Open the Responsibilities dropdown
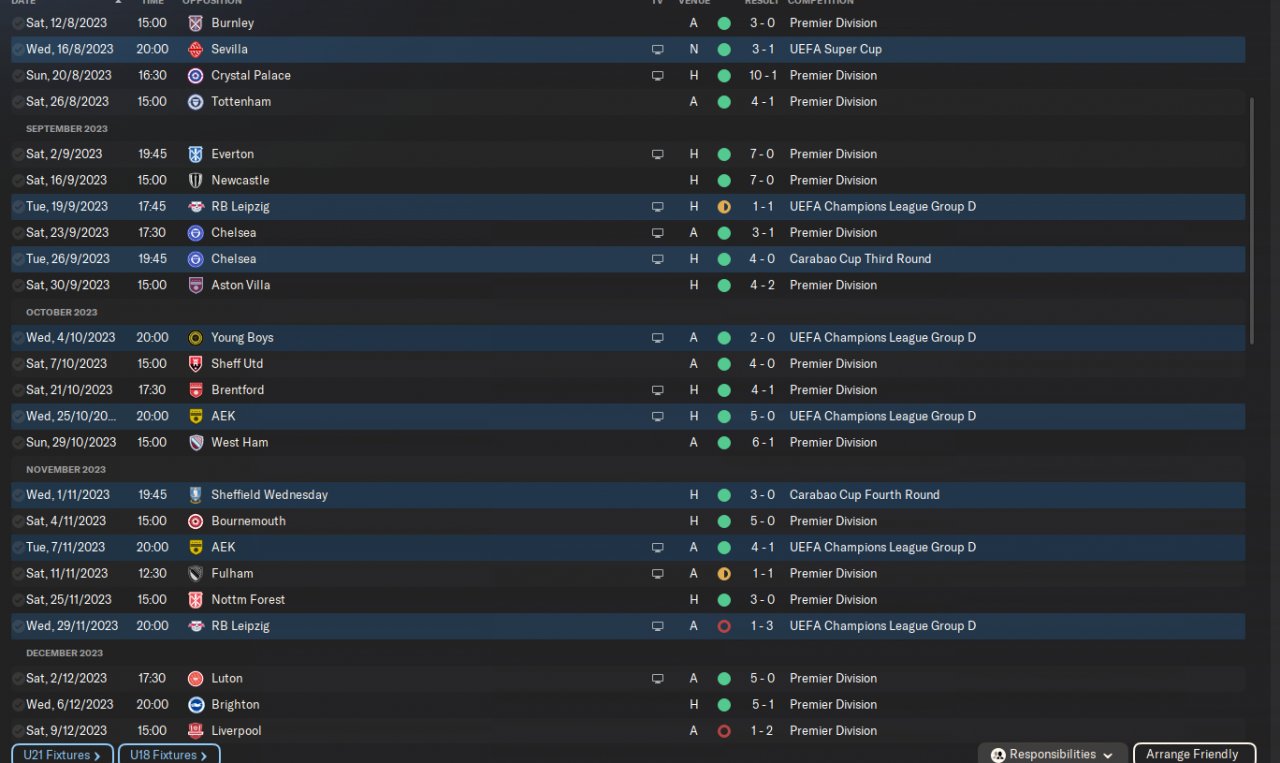The width and height of the screenshot is (1280, 763). [1051, 754]
